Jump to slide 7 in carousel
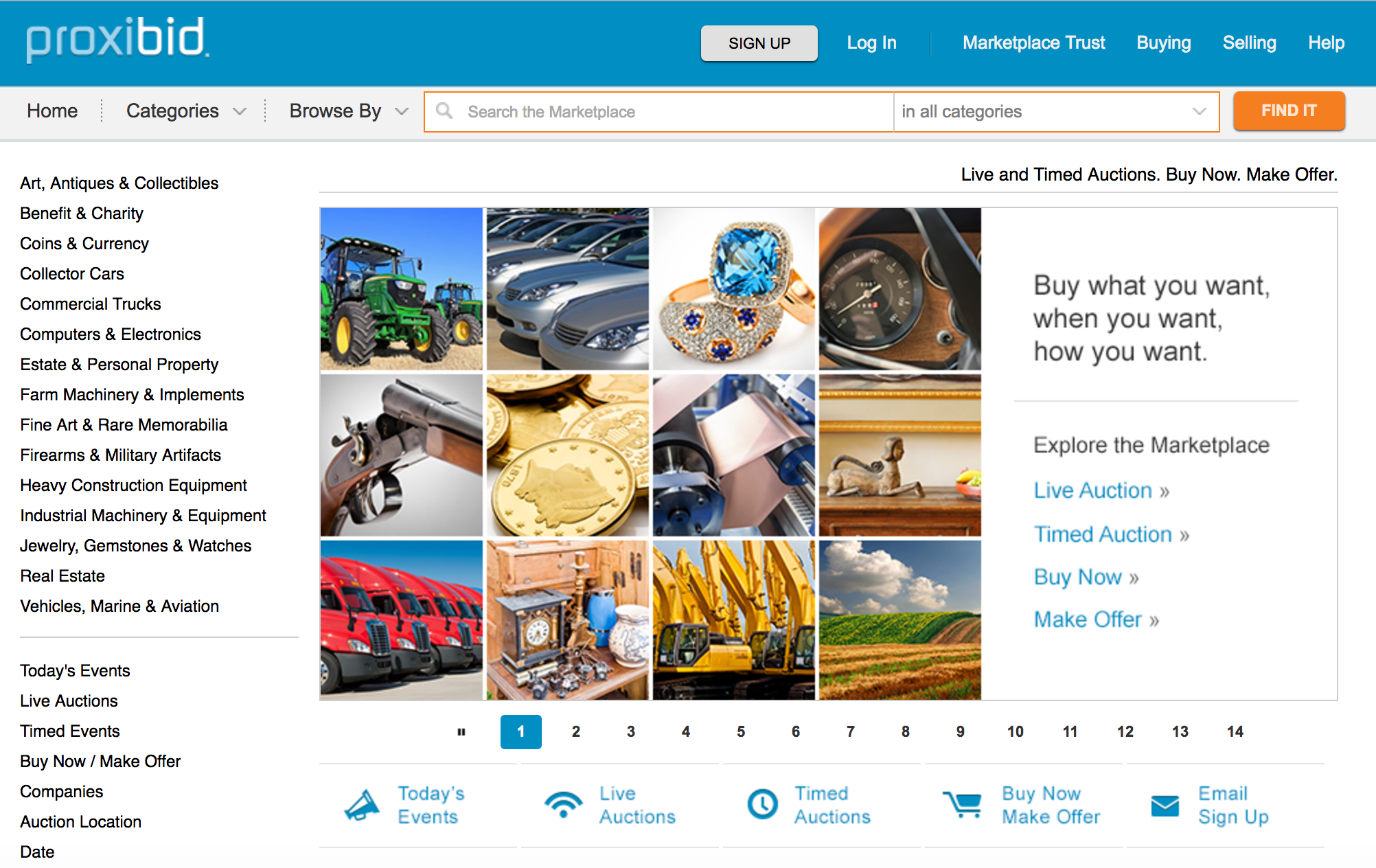This screenshot has width=1376, height=868. [851, 732]
